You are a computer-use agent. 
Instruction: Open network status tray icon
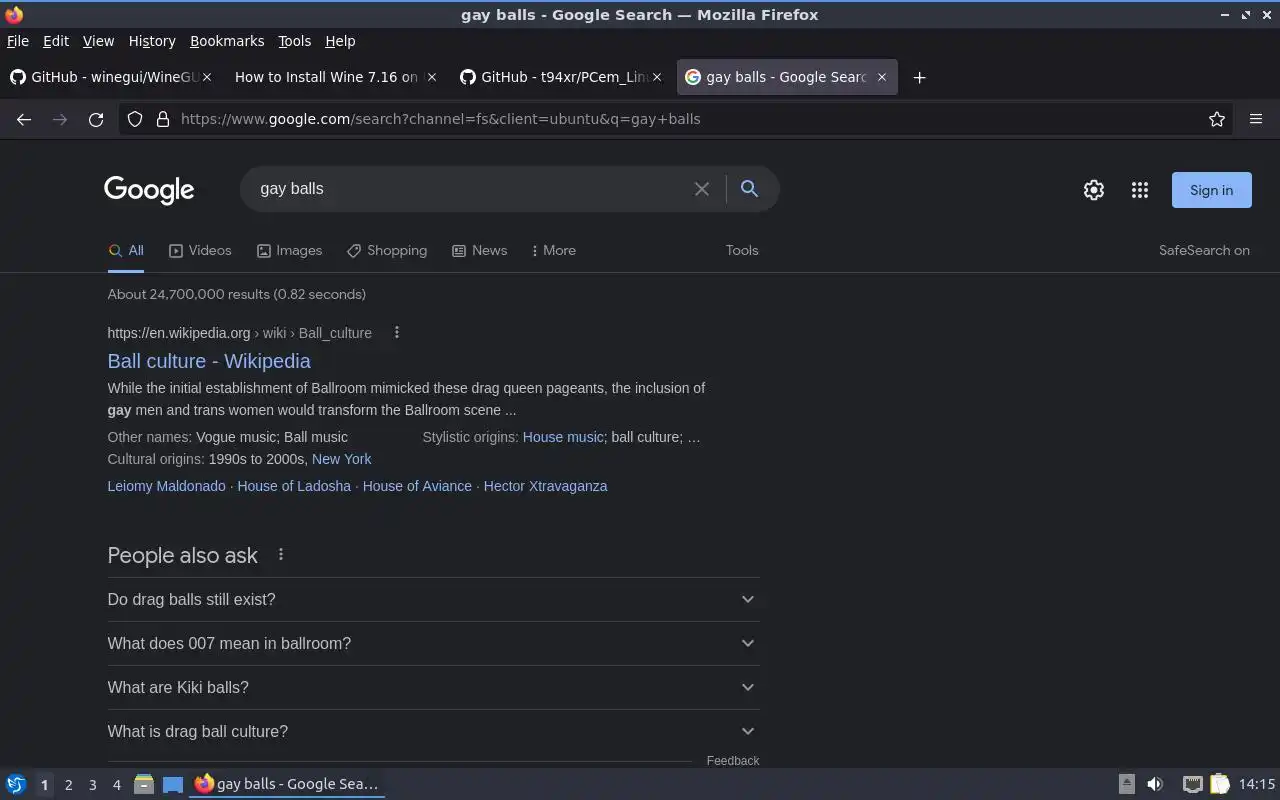tap(1192, 784)
